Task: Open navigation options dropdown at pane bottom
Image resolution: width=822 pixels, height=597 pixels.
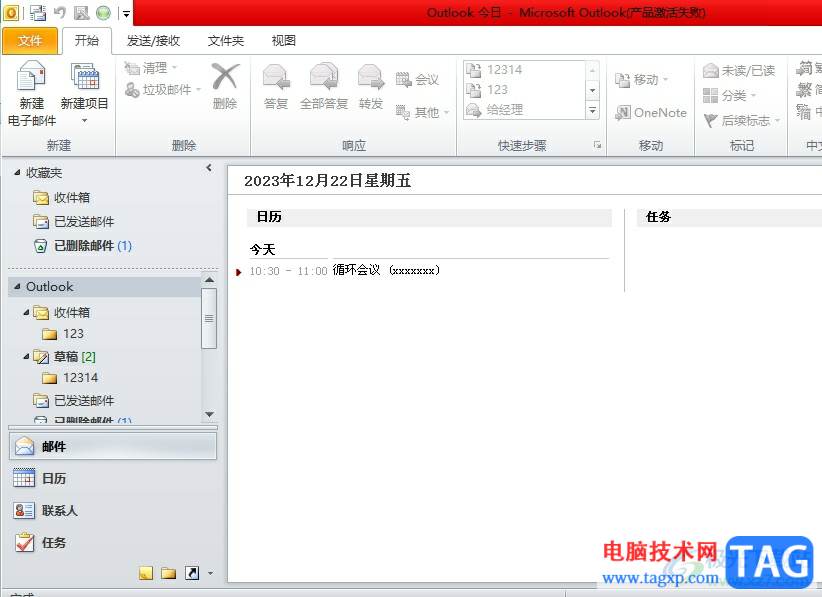Action: pyautogui.click(x=210, y=573)
